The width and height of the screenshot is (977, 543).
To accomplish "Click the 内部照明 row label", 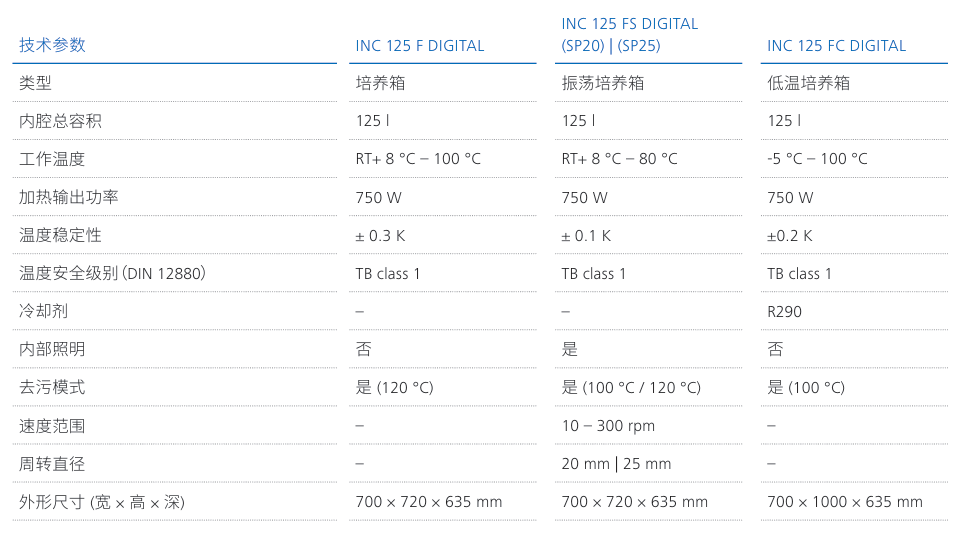I will pyautogui.click(x=52, y=349).
